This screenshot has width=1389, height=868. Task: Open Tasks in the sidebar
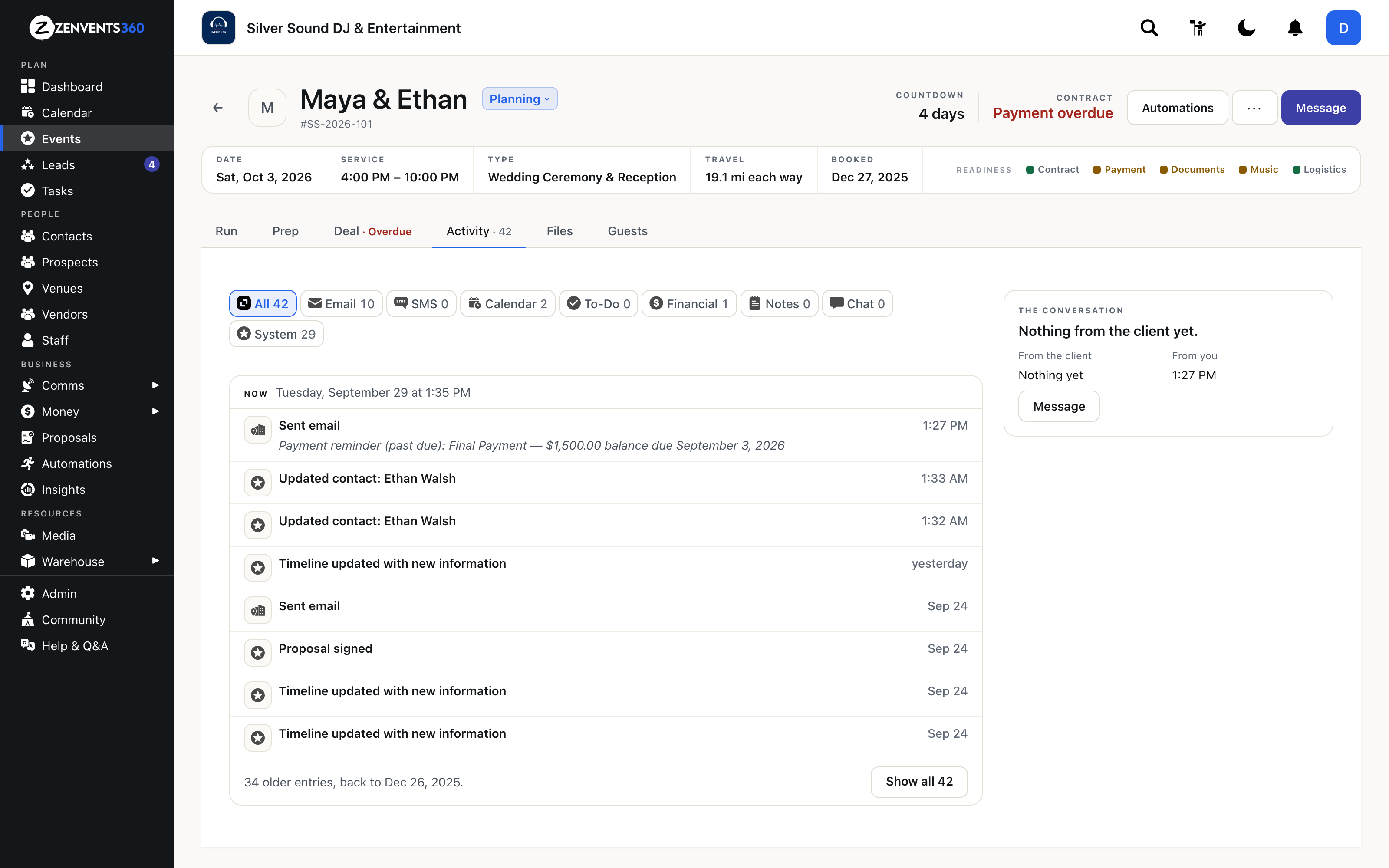tap(87, 191)
